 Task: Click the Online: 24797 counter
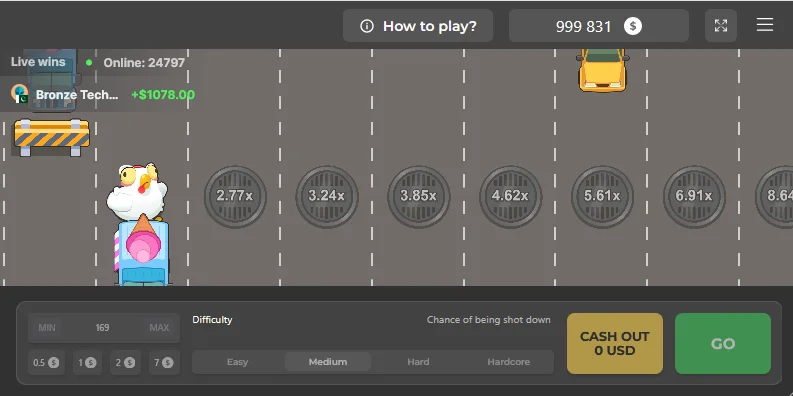tap(144, 63)
